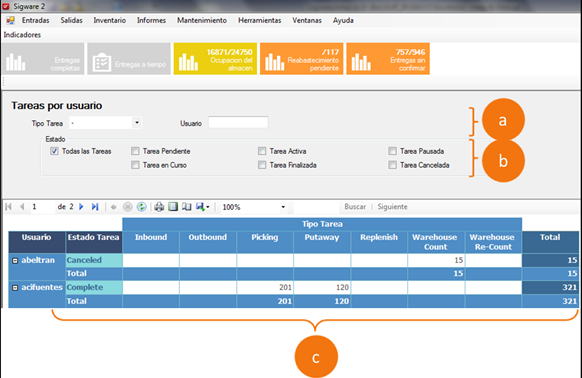Go to next report page
582x378 pixels.
(81, 207)
